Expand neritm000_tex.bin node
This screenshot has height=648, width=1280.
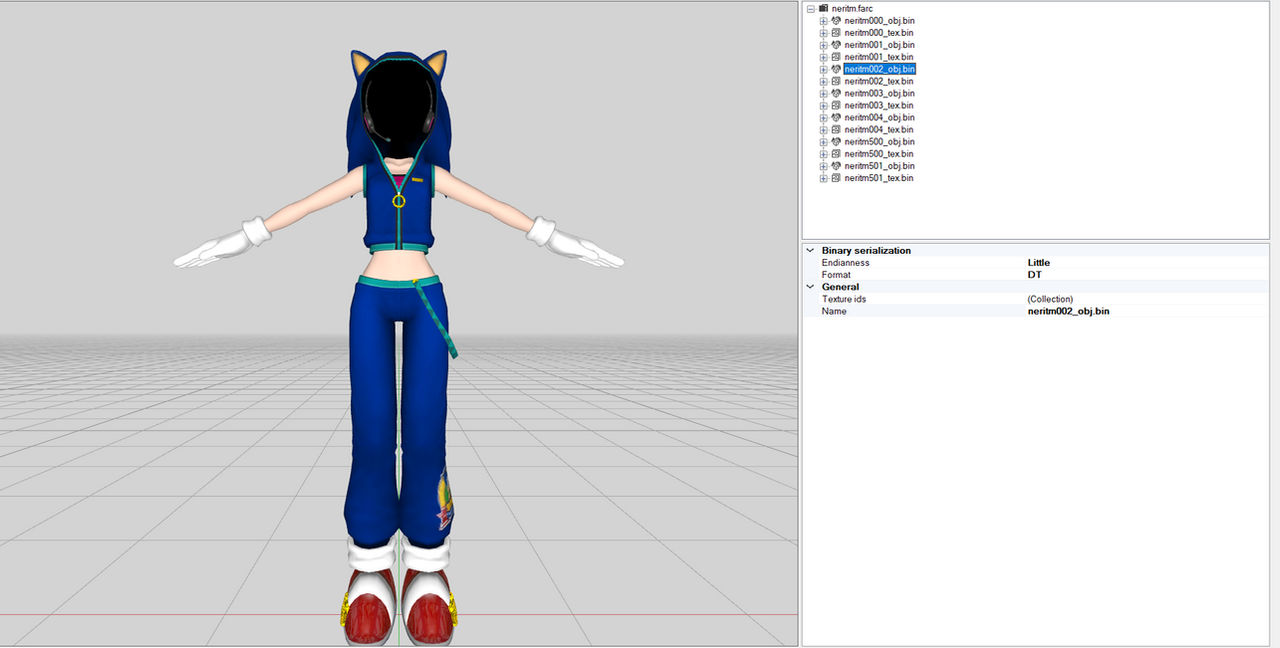pos(824,33)
